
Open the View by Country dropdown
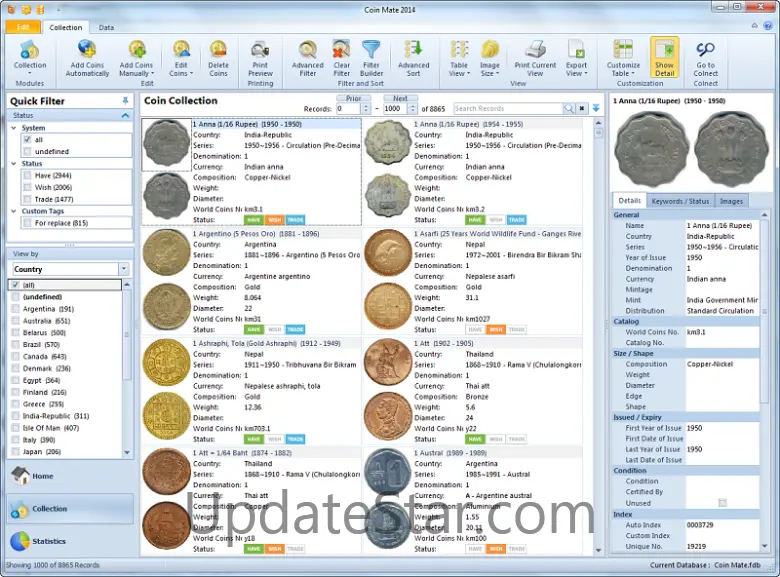pos(124,269)
